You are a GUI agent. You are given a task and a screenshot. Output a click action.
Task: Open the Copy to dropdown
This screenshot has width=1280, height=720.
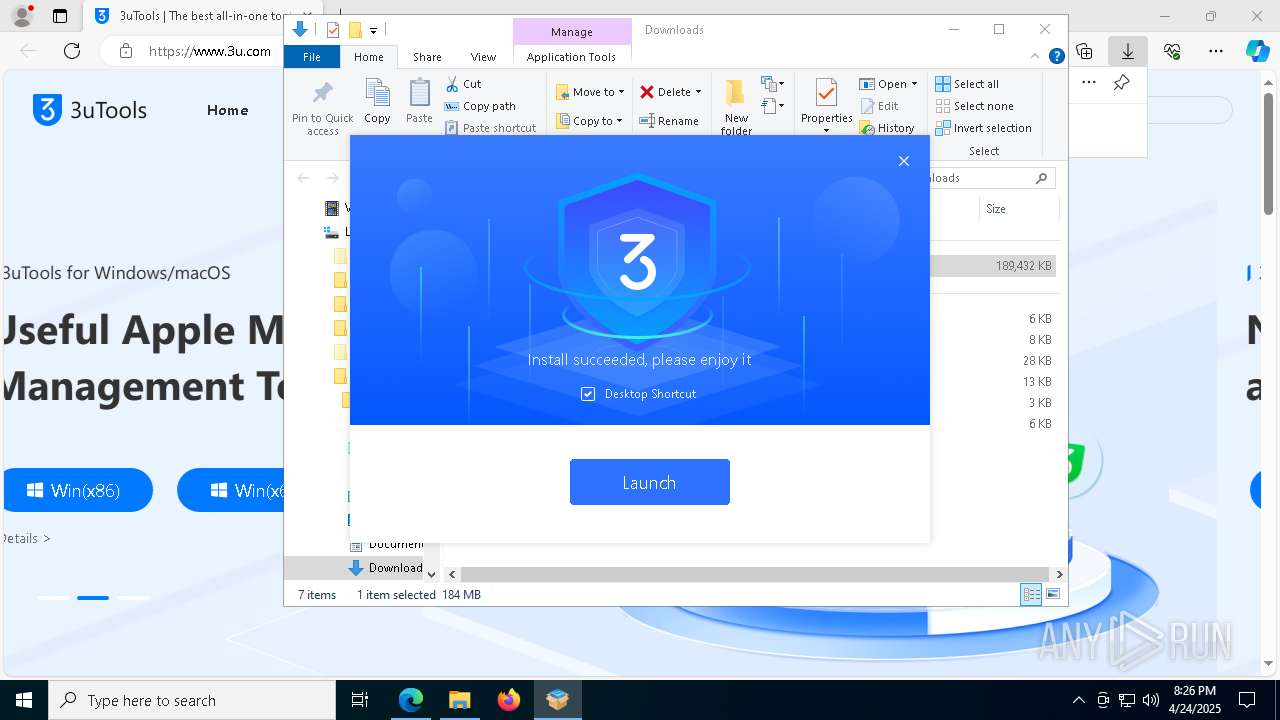[x=589, y=121]
